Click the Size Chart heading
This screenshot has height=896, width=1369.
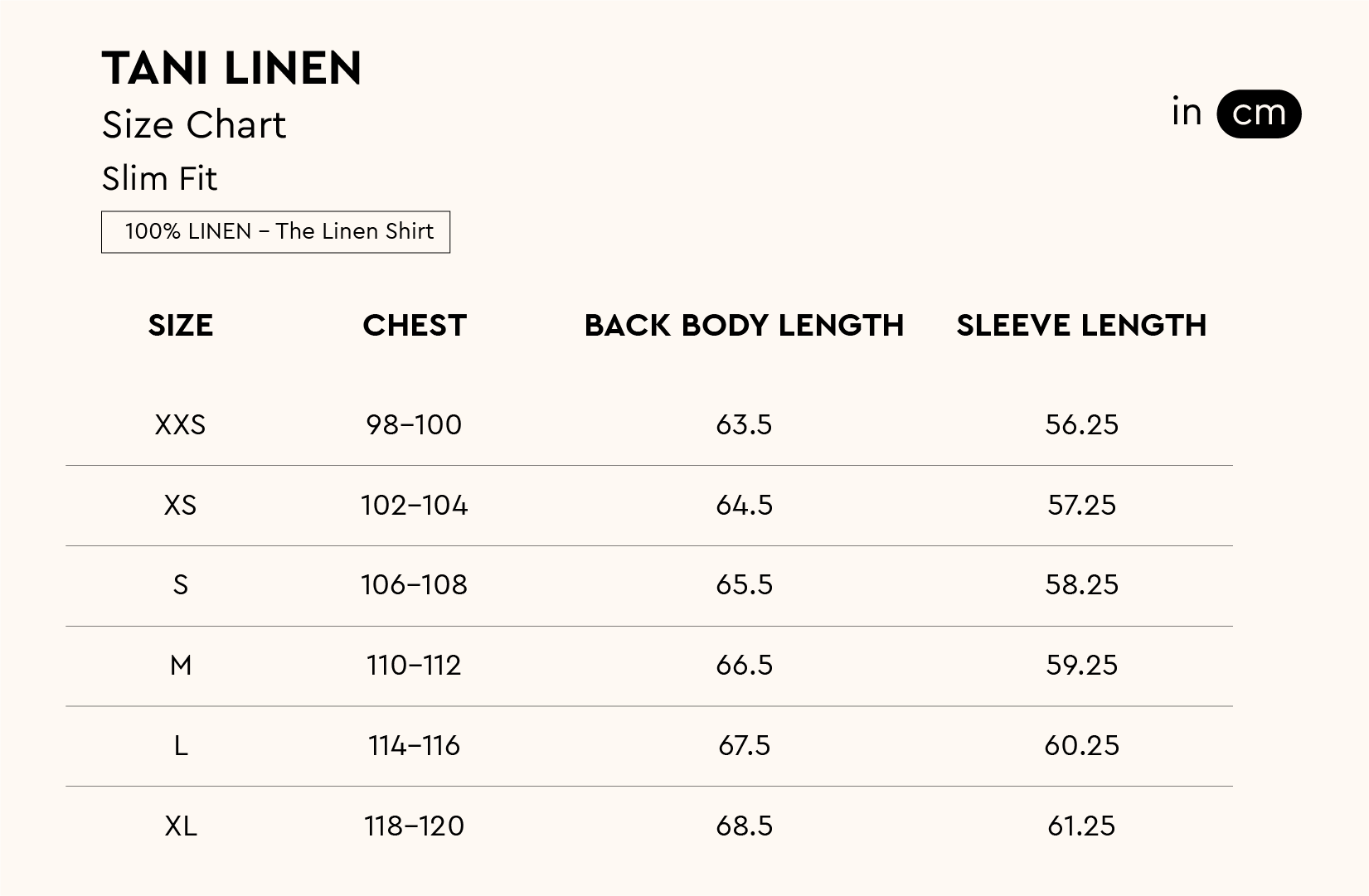click(194, 125)
